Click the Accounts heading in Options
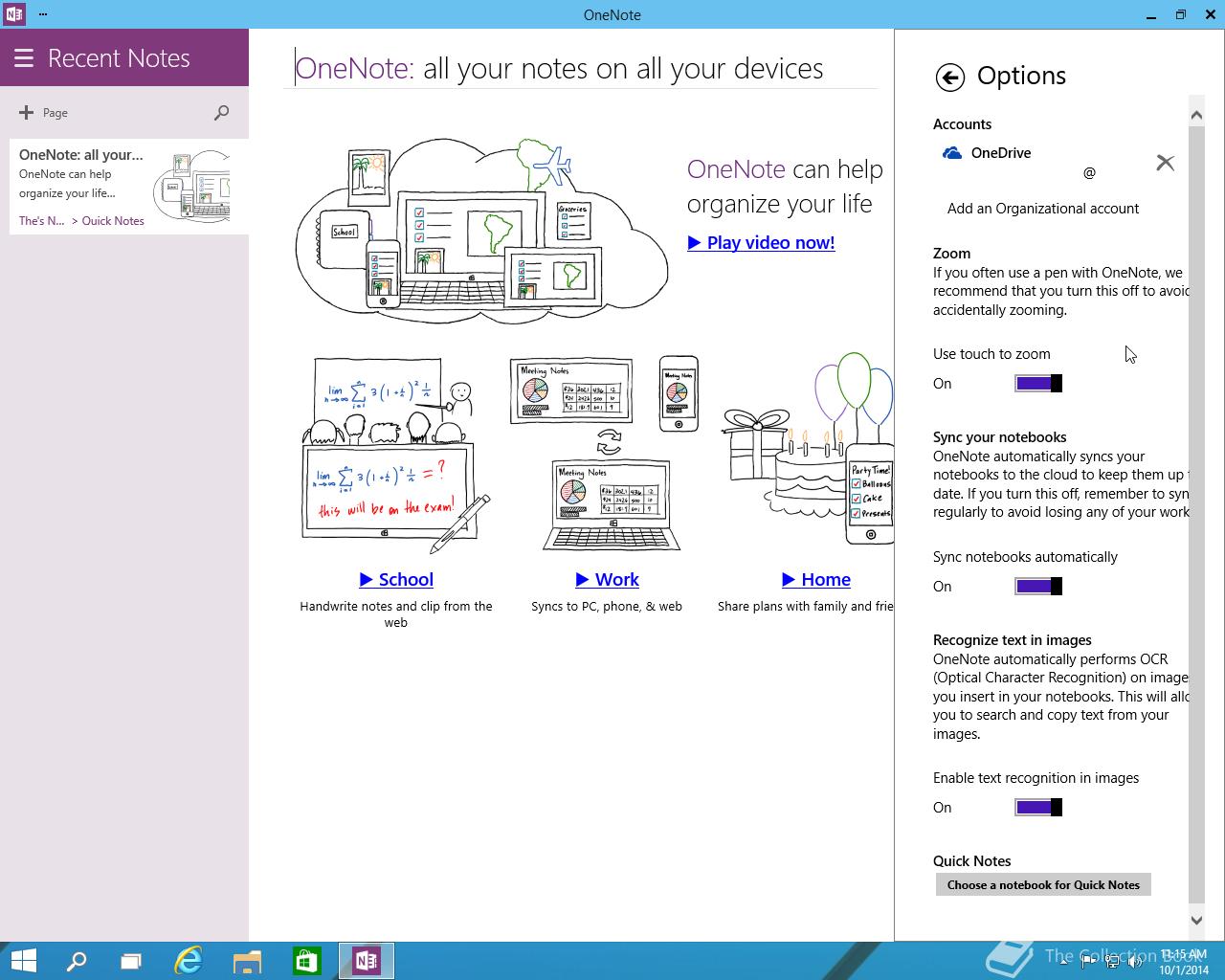This screenshot has height=980, width=1225. click(962, 124)
